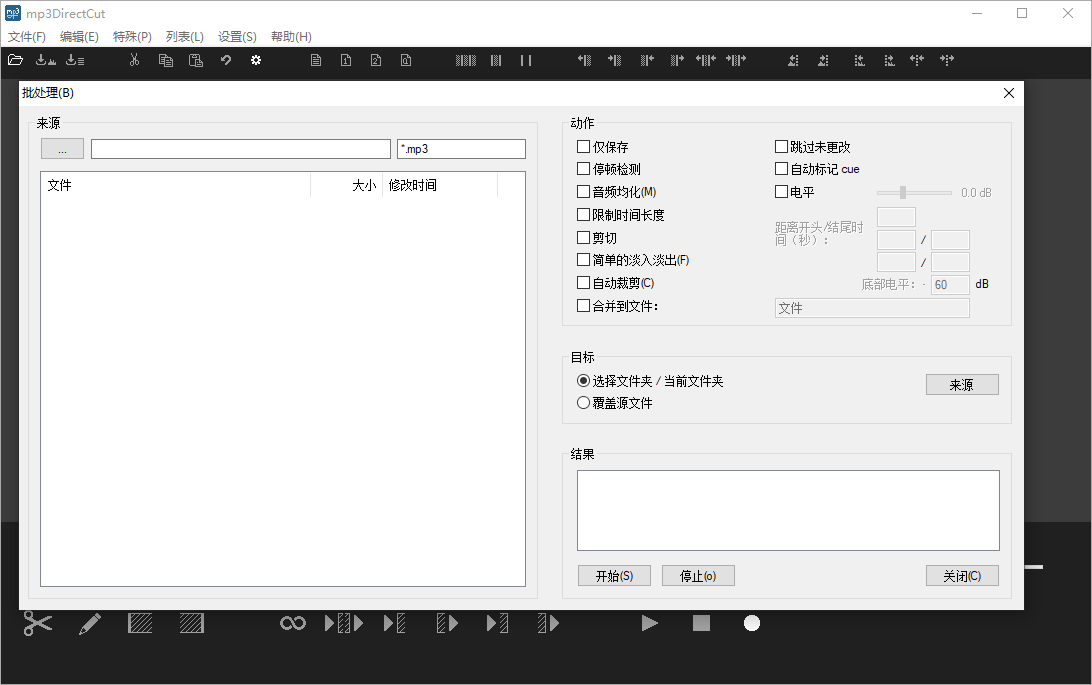Open the 设置(S) menu
Screen dimensions: 1092x685
(237, 36)
